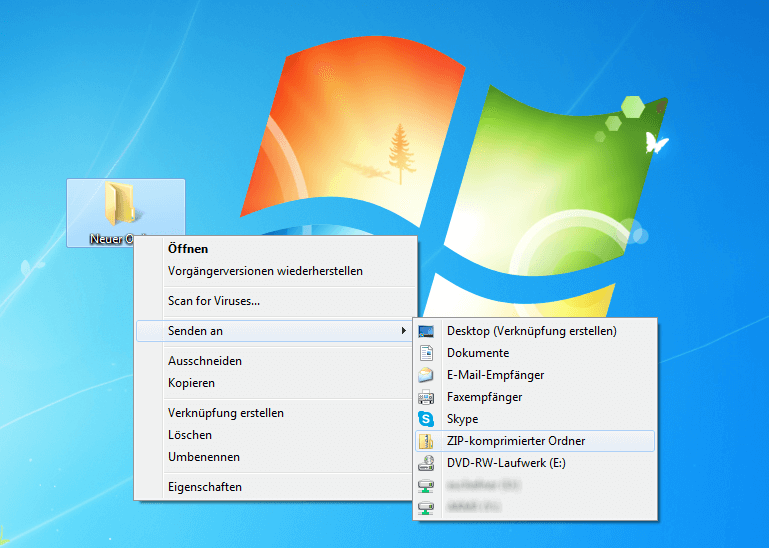Select Kopieren in the context menu
The width and height of the screenshot is (769, 548).
click(x=191, y=383)
